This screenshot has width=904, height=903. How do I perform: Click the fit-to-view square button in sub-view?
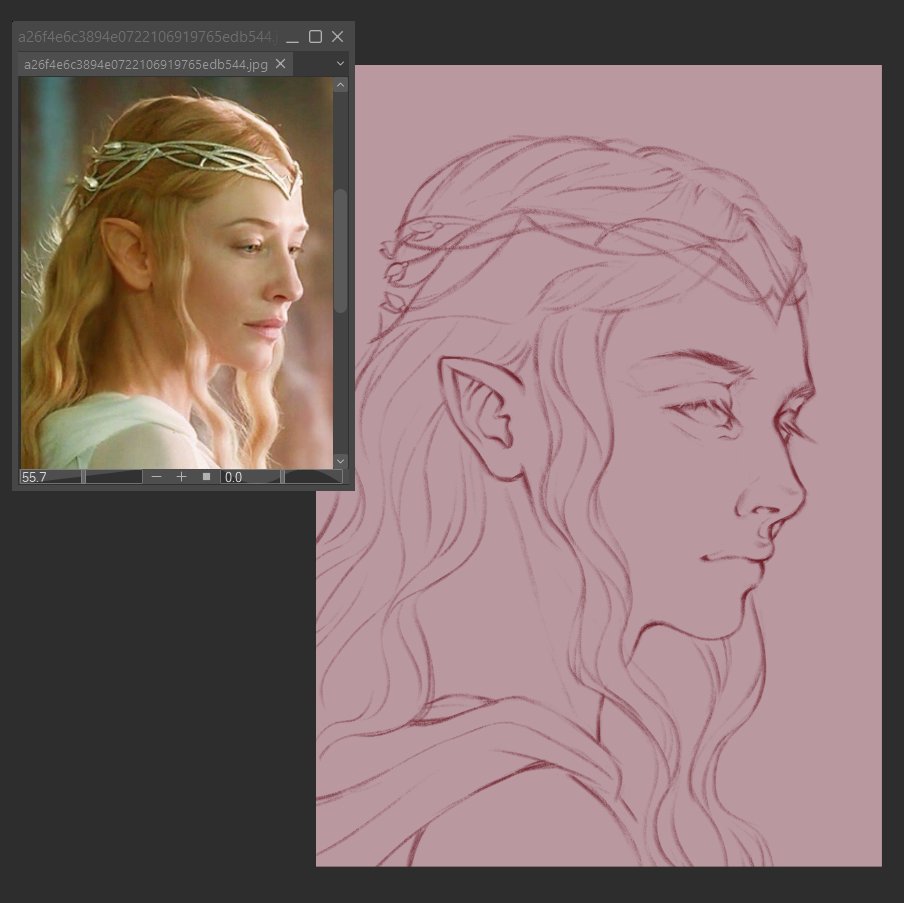click(206, 477)
